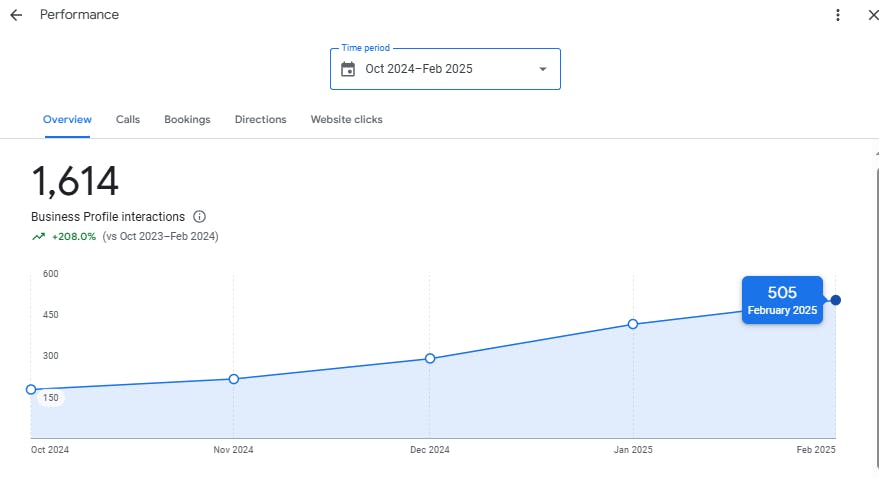The height and width of the screenshot is (478, 879).
Task: Expand the time period dropdown arrow
Action: [x=543, y=69]
